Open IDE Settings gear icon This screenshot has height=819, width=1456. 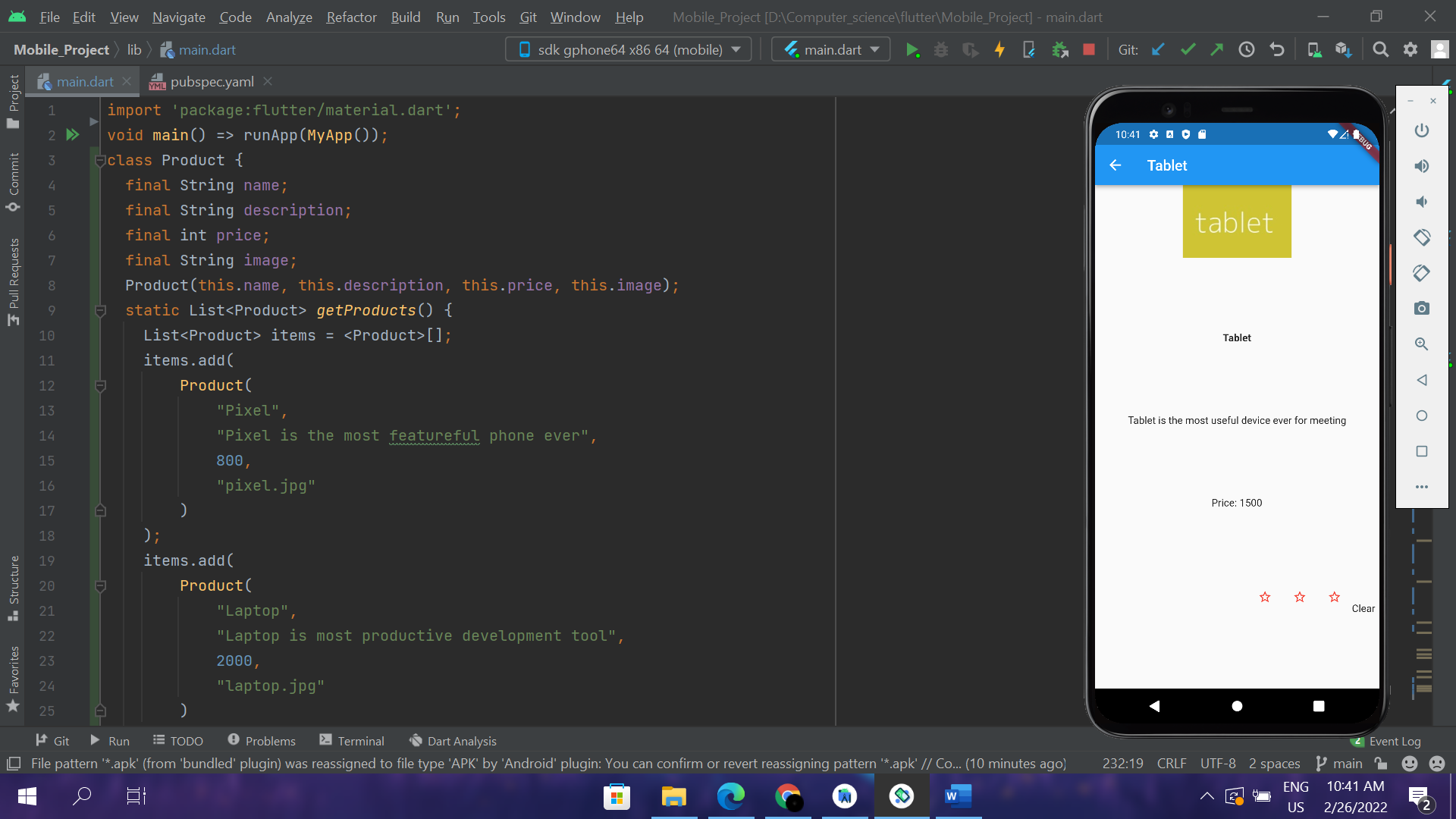(x=1411, y=49)
